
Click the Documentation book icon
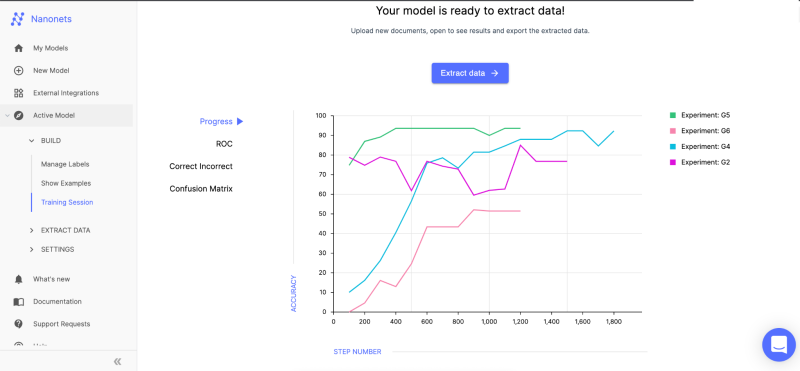[x=18, y=302]
